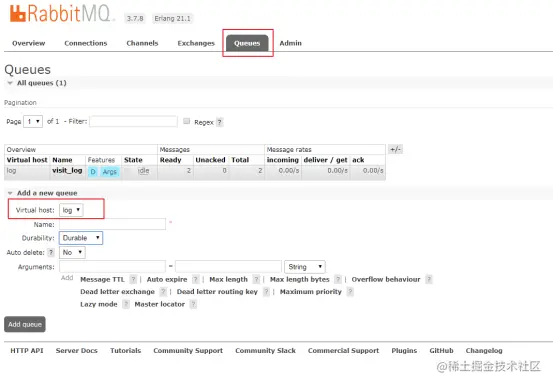Sort by deliver / get column

click(326, 160)
